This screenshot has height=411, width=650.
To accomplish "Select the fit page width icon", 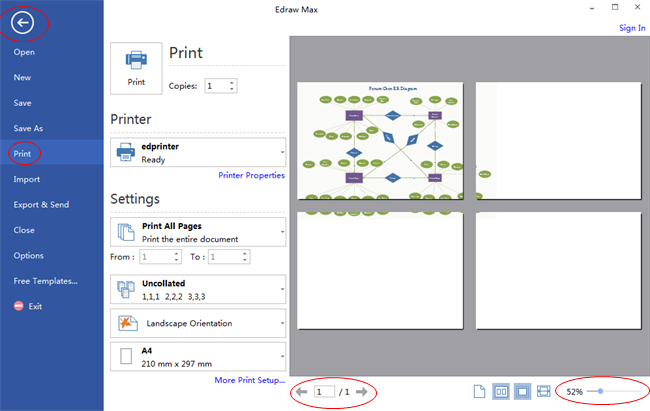I will (544, 391).
